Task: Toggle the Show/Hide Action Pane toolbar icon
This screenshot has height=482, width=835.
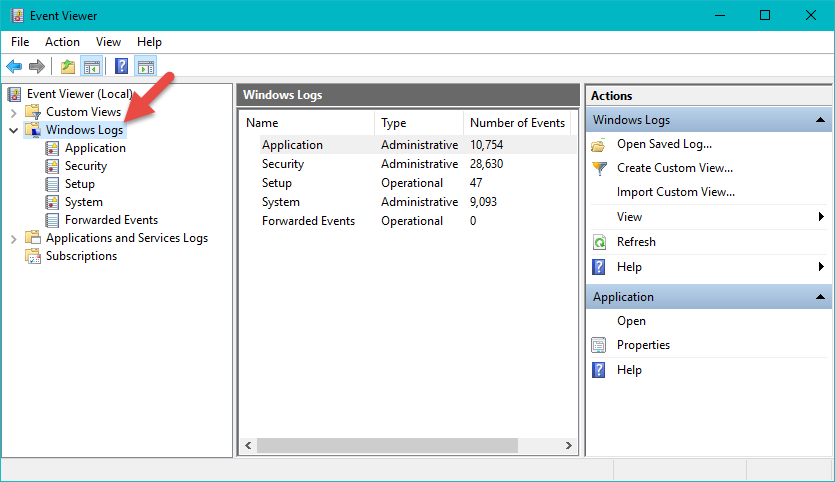Action: tap(146, 67)
